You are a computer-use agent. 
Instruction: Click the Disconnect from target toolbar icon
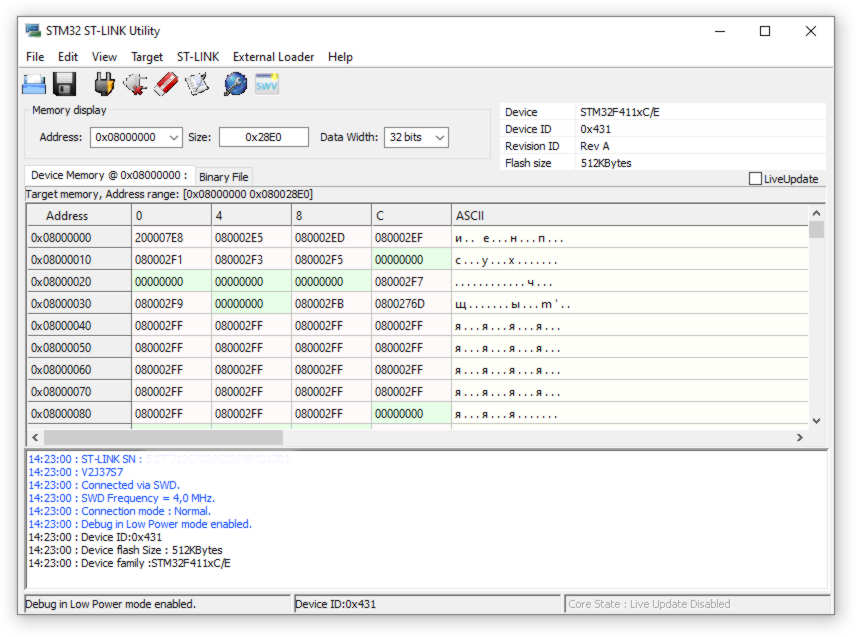tap(135, 85)
